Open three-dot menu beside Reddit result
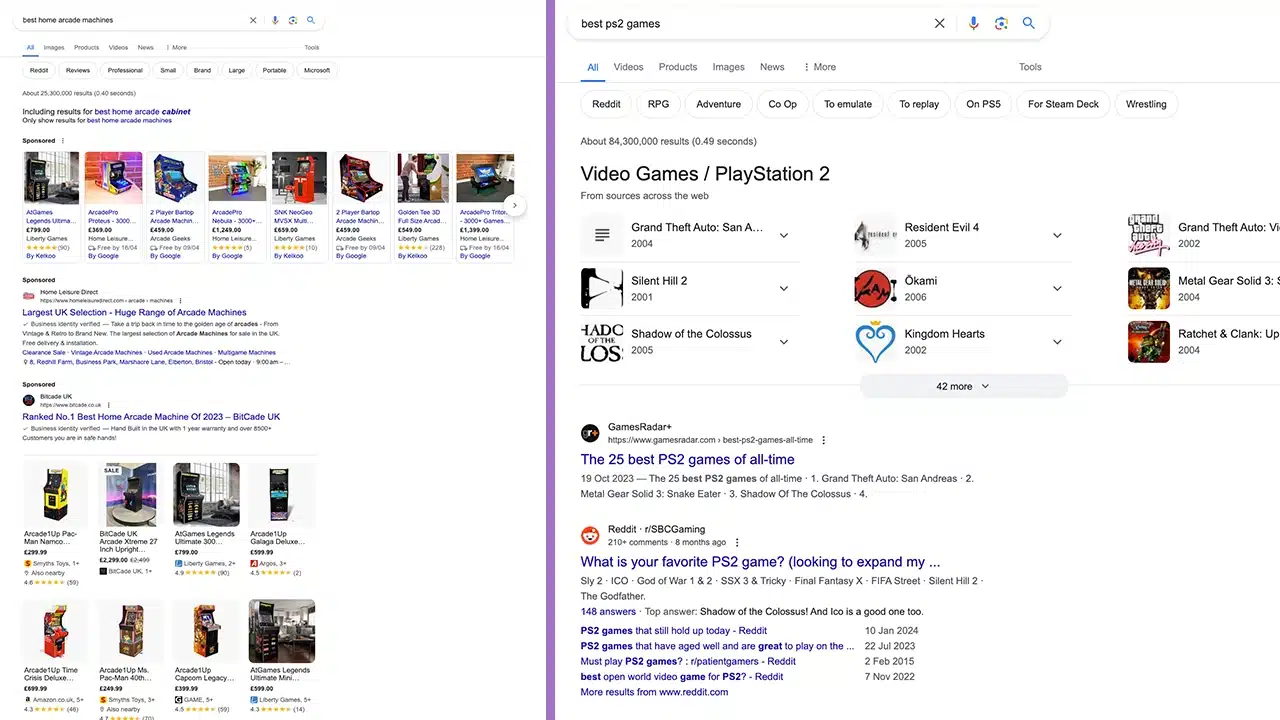 (x=737, y=542)
